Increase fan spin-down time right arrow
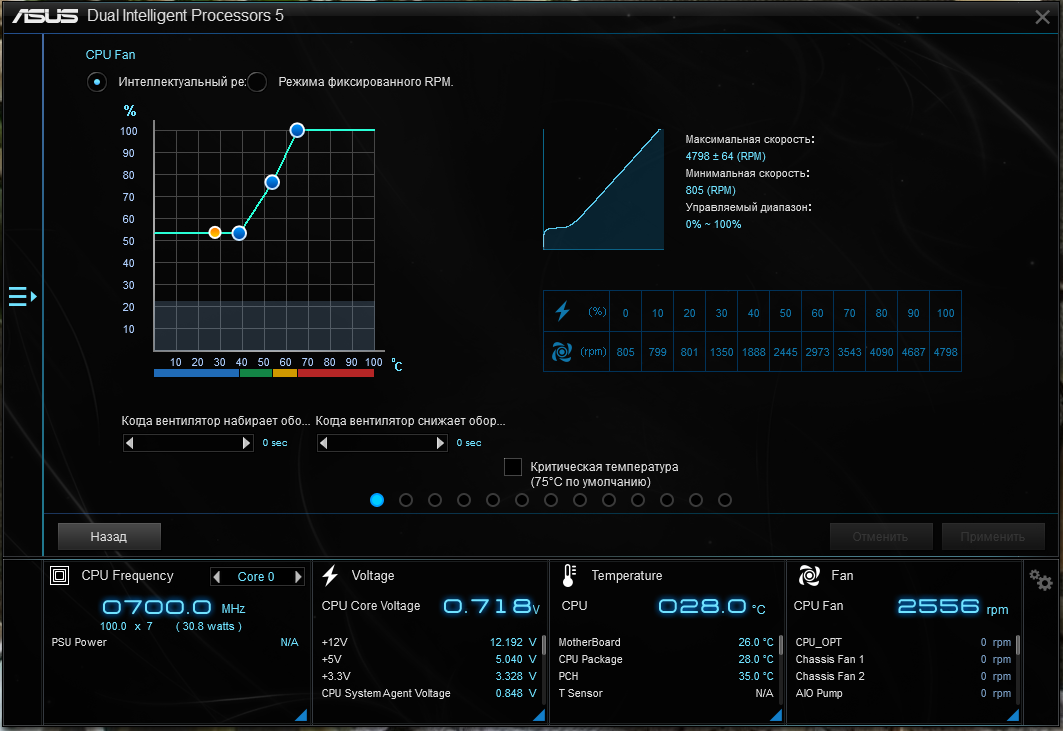Viewport: 1063px width, 731px height. (440, 443)
